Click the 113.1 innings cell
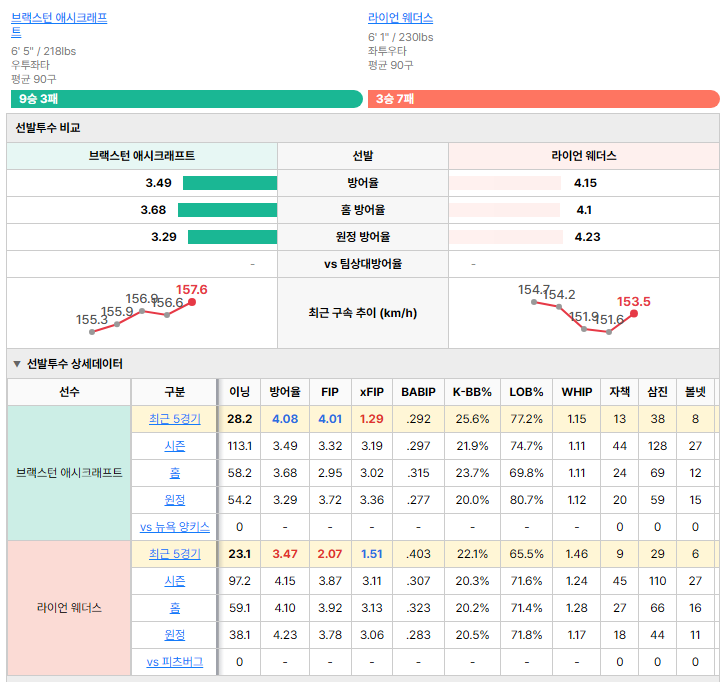Screen dimensions: 726x682 (239, 446)
